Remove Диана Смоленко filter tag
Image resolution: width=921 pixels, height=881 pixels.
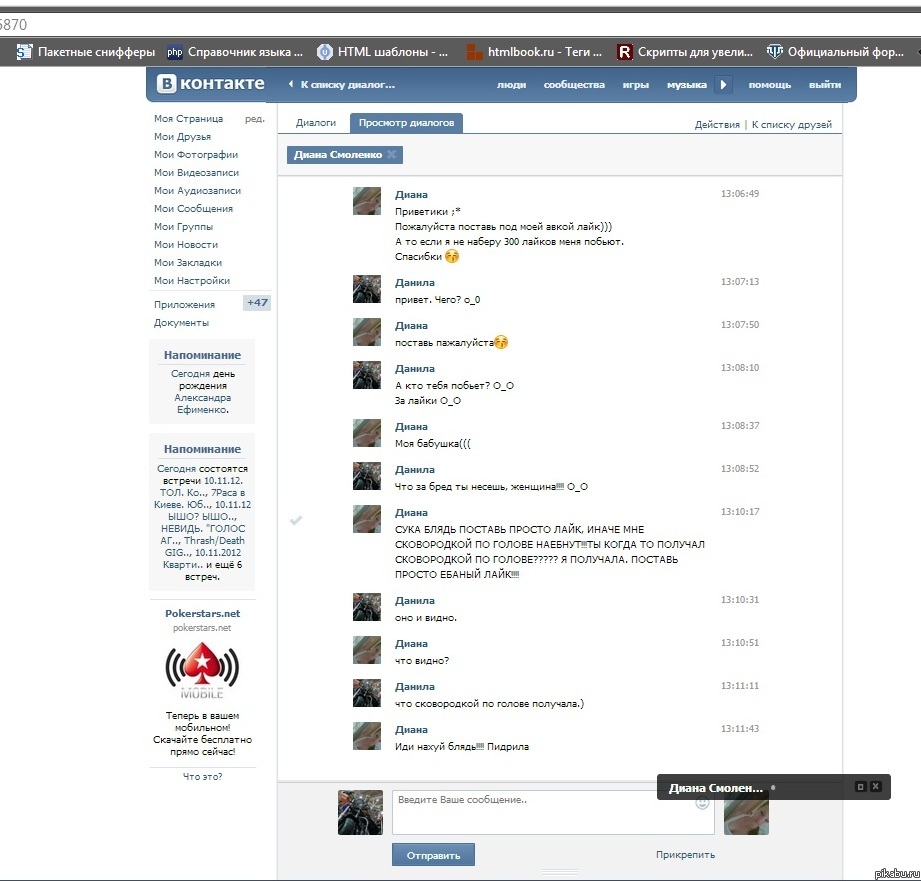[392, 154]
